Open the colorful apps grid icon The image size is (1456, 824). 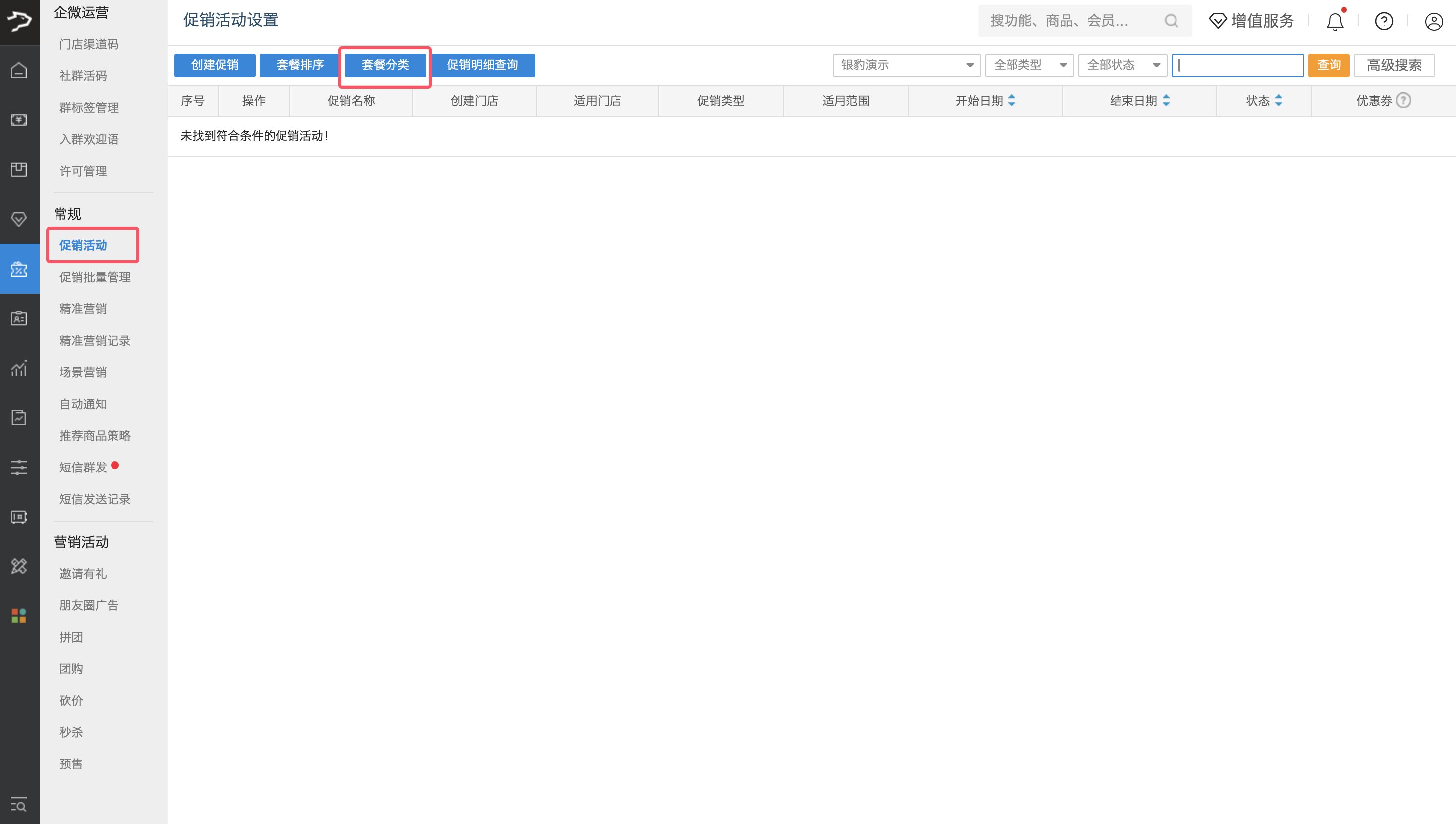pos(19,616)
